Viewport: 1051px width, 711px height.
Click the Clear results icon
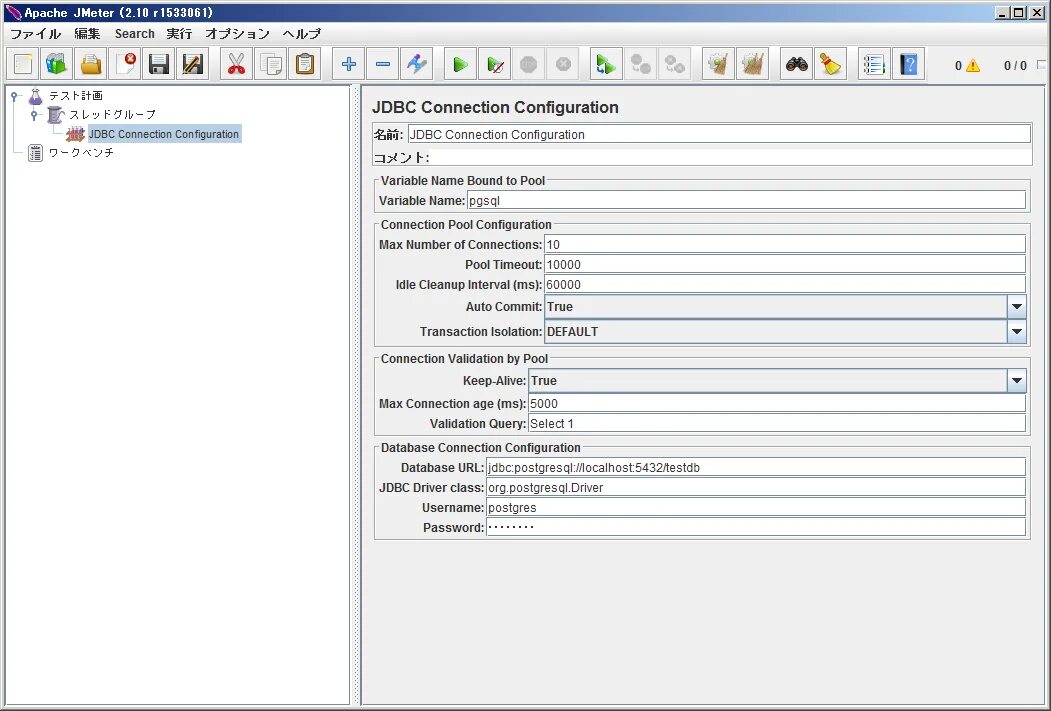click(718, 64)
